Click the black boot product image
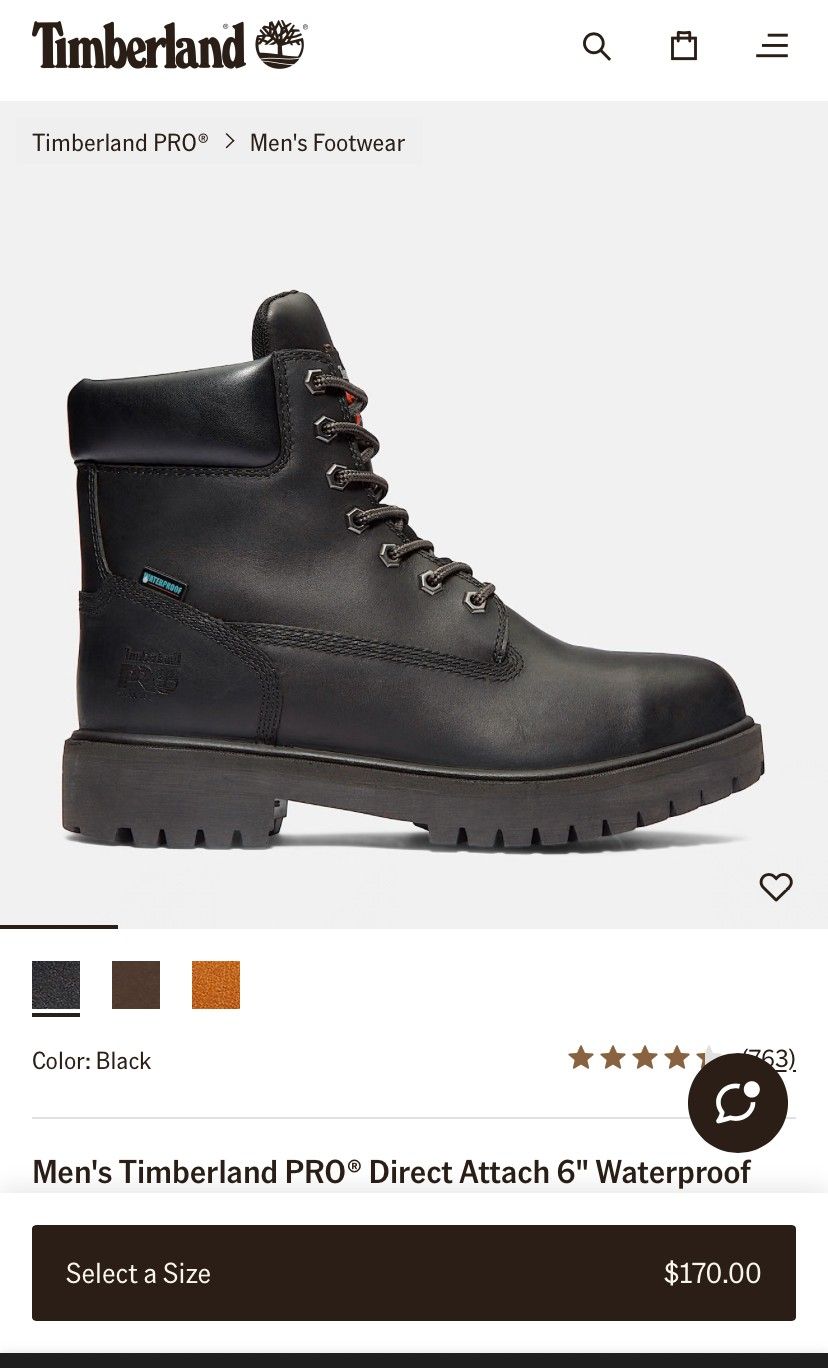The width and height of the screenshot is (828, 1368). (x=414, y=570)
